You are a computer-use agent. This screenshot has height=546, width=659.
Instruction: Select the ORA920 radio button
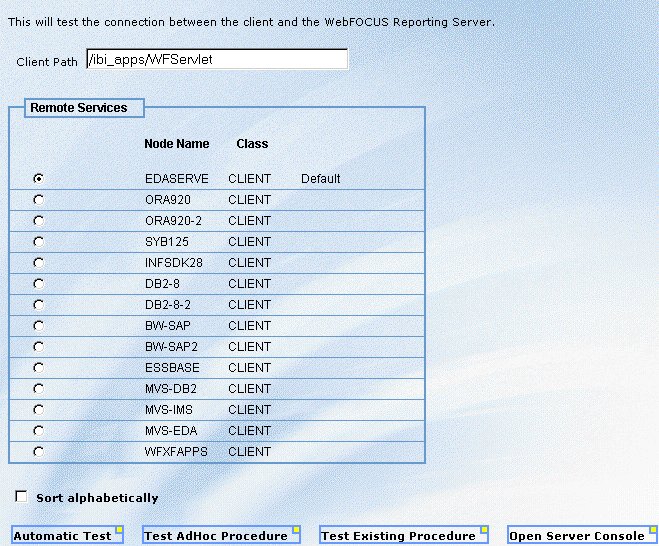(39, 200)
